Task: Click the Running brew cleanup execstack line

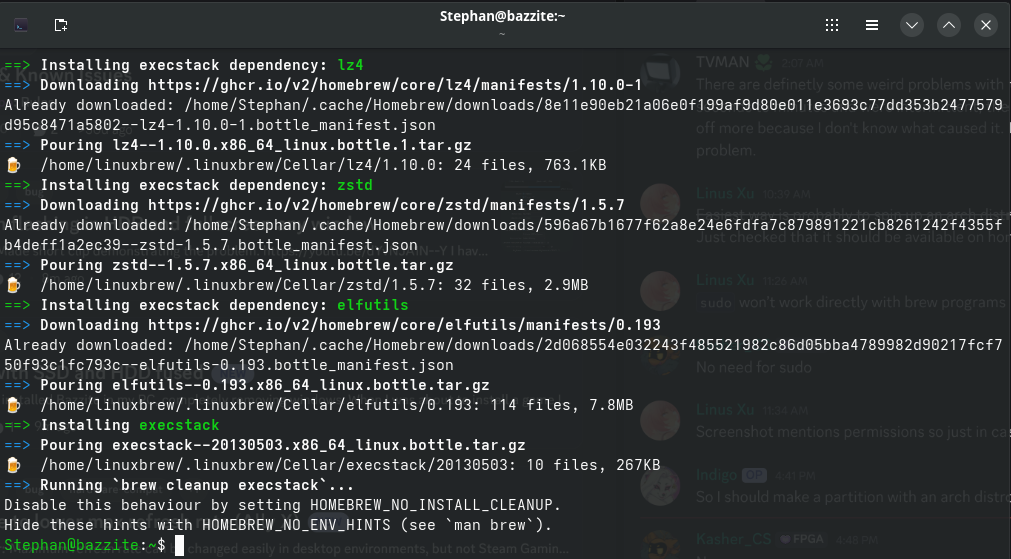Action: [x=179, y=485]
